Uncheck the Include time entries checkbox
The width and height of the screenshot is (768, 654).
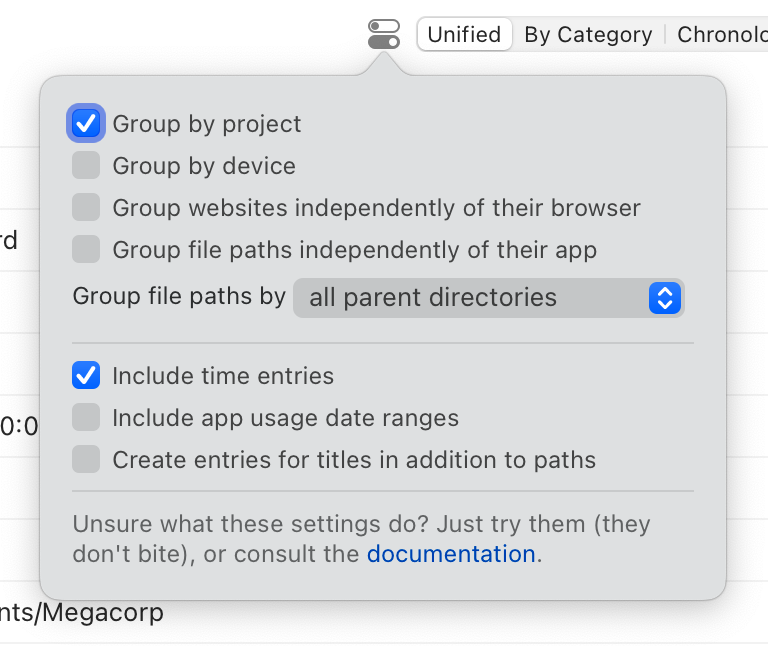click(x=86, y=376)
